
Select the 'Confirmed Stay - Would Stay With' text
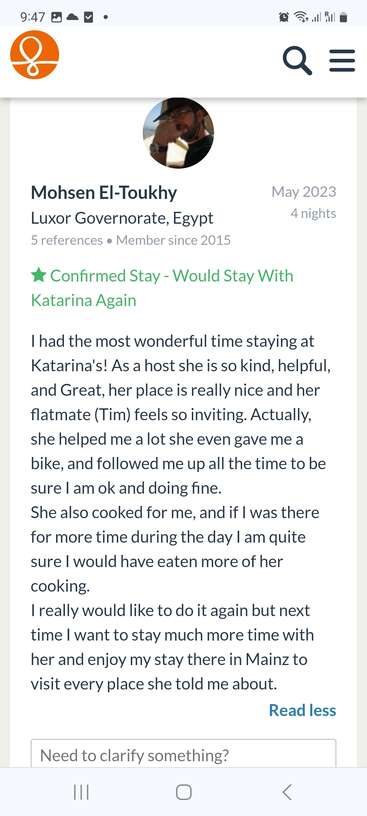tap(171, 275)
